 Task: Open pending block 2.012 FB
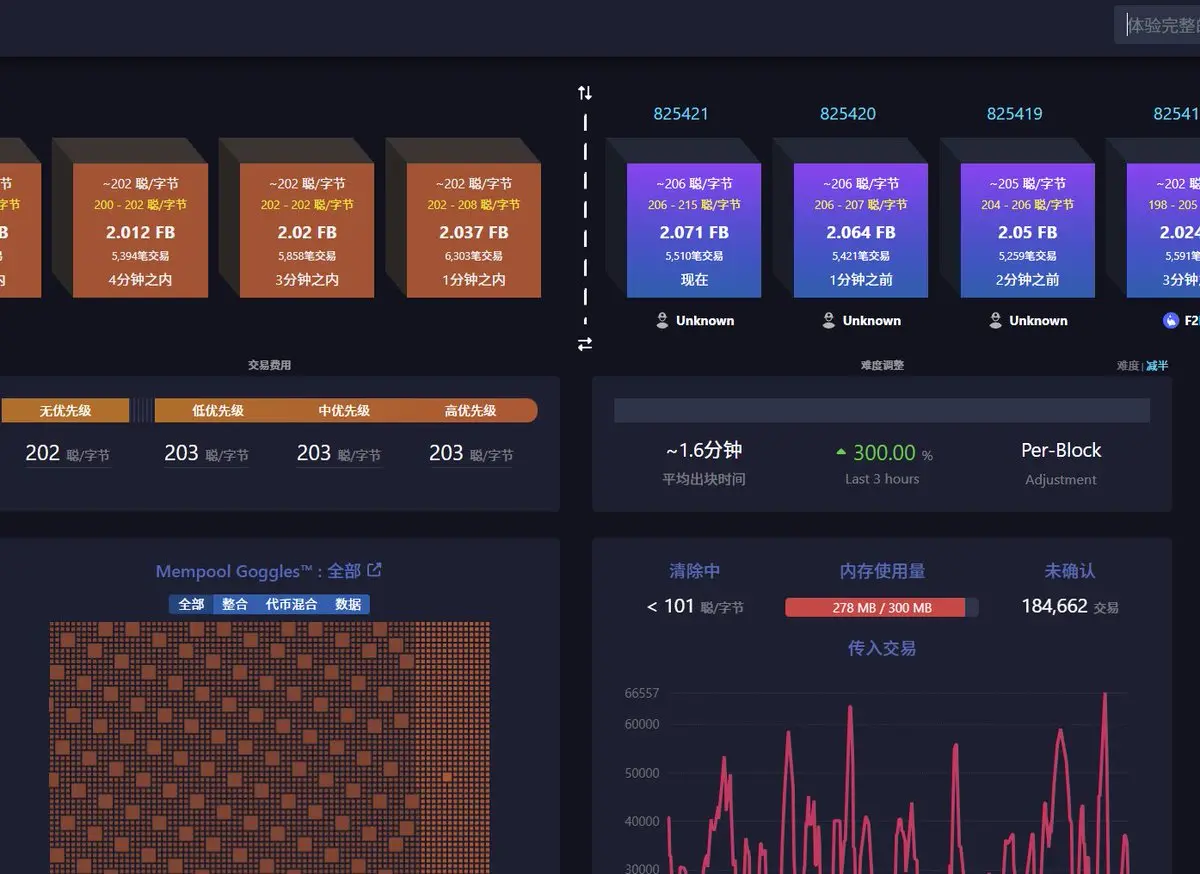tap(141, 231)
